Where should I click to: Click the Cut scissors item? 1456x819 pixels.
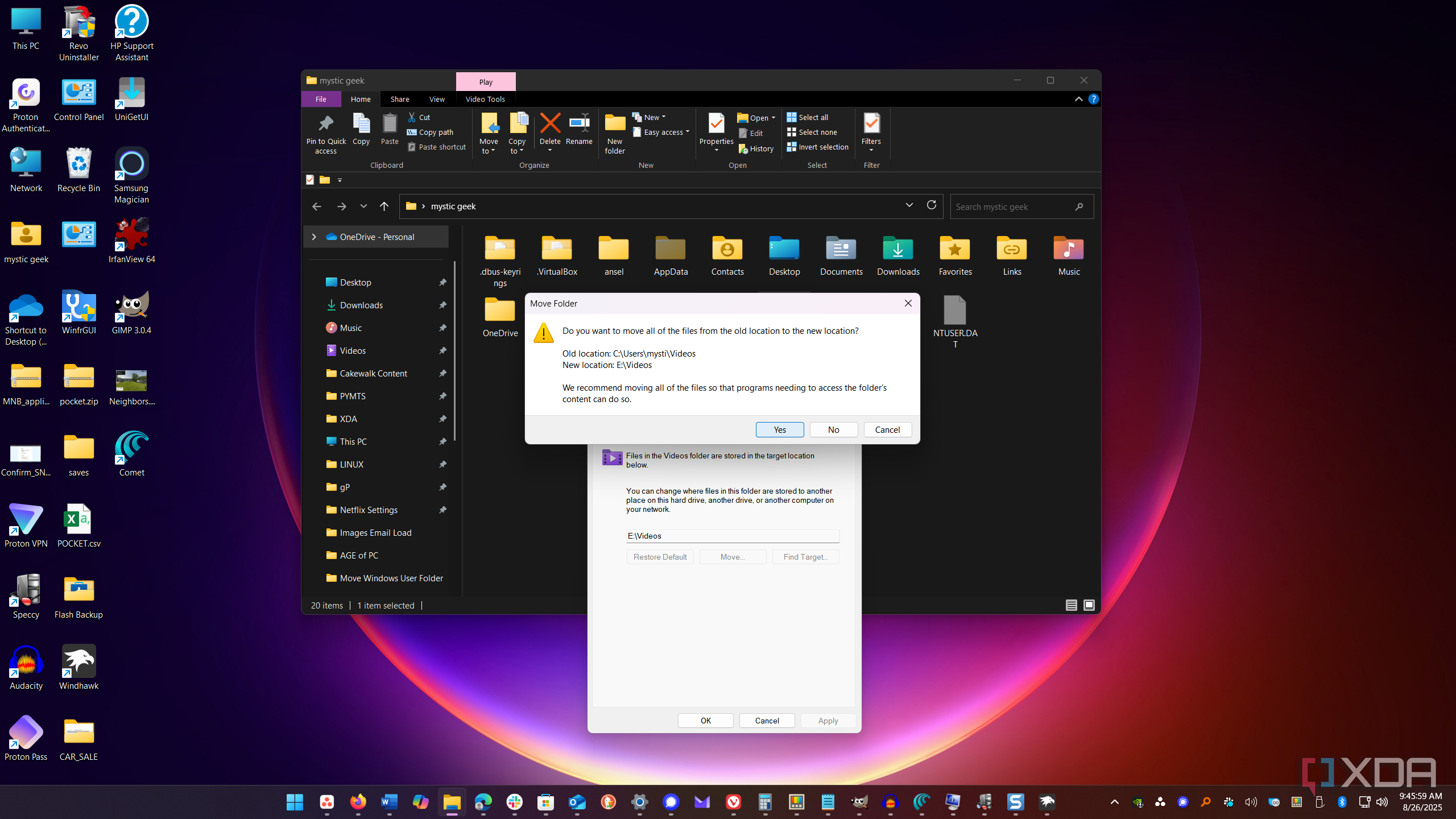(419, 117)
